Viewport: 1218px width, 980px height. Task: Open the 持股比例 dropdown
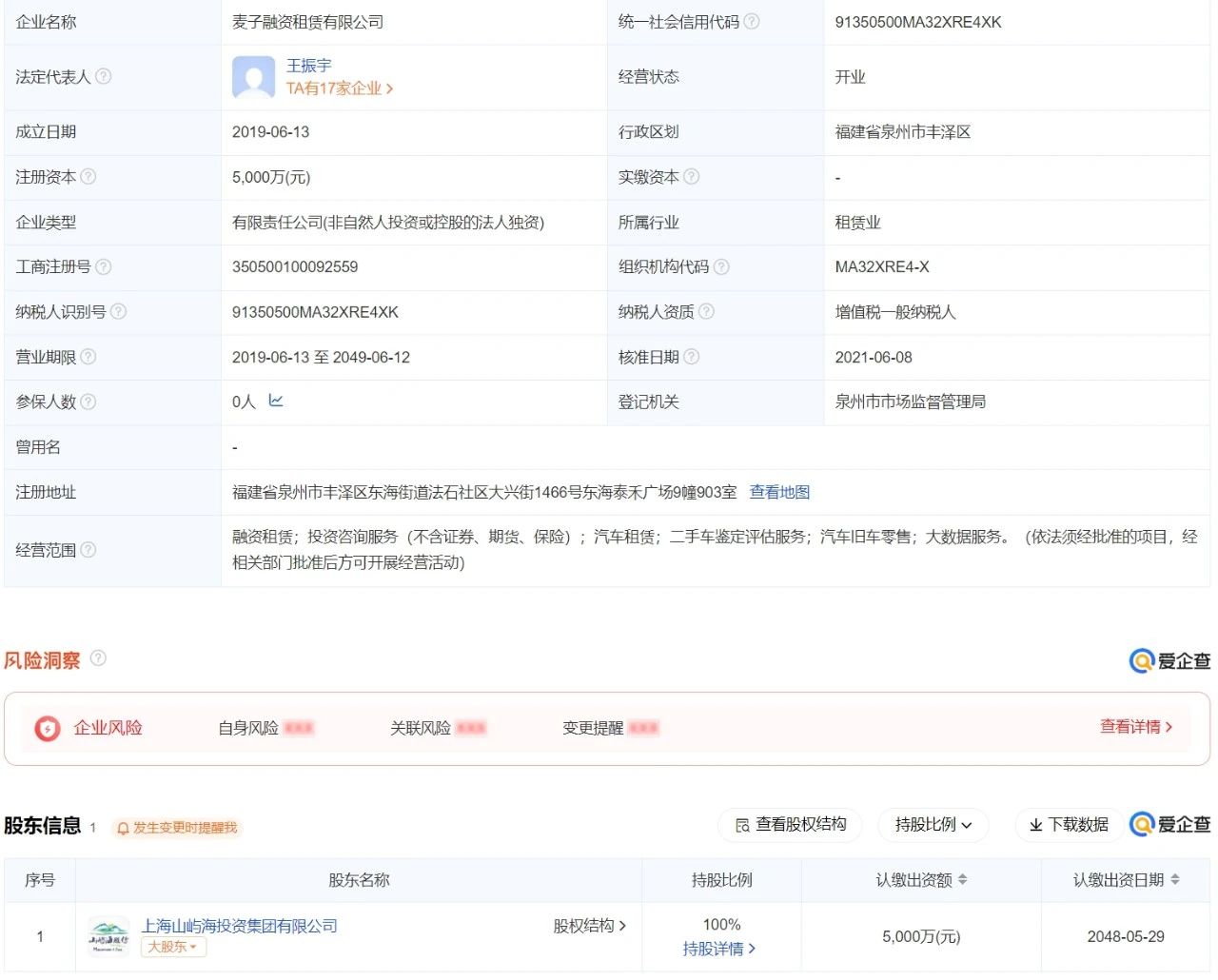coord(933,825)
